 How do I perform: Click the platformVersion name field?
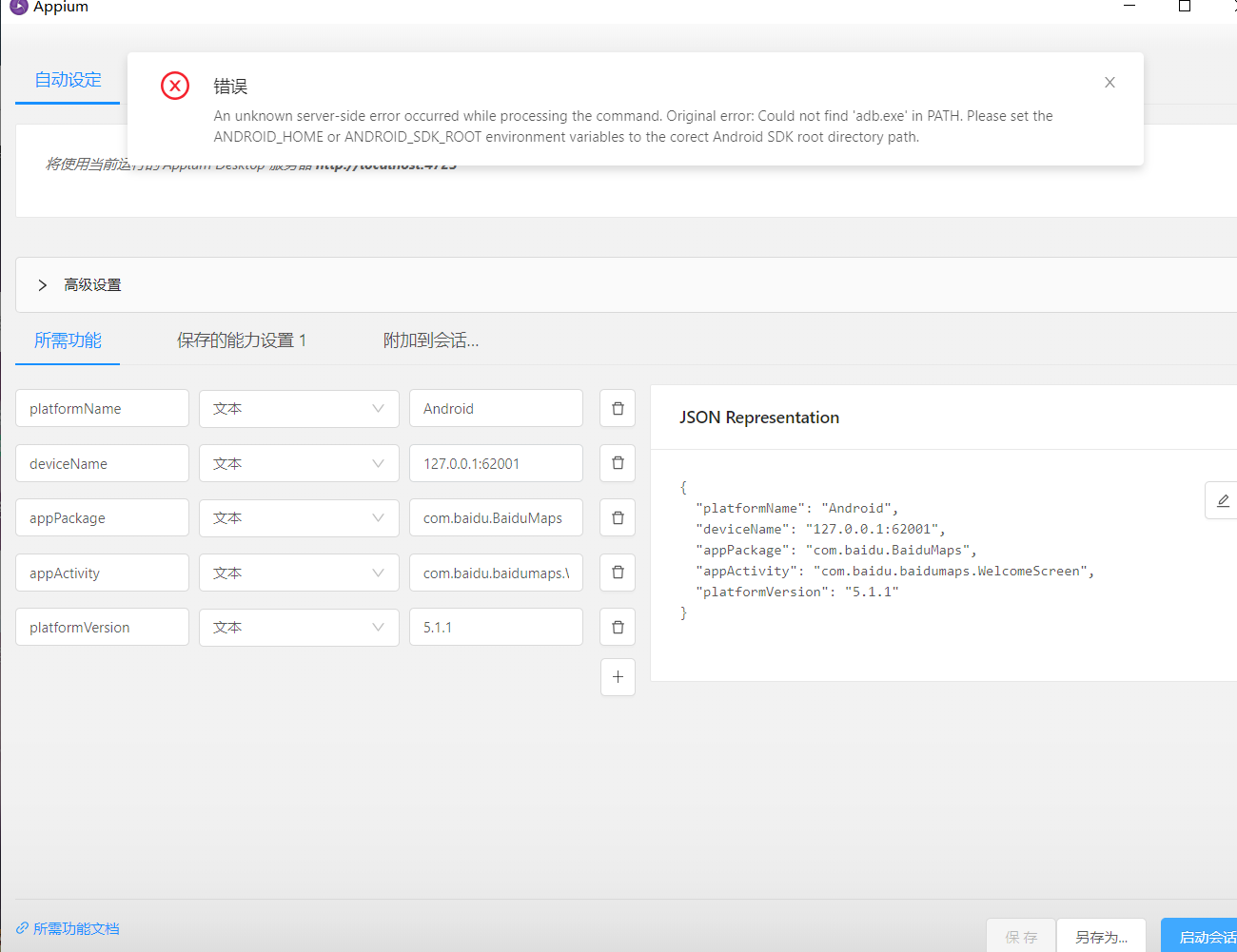(x=102, y=627)
